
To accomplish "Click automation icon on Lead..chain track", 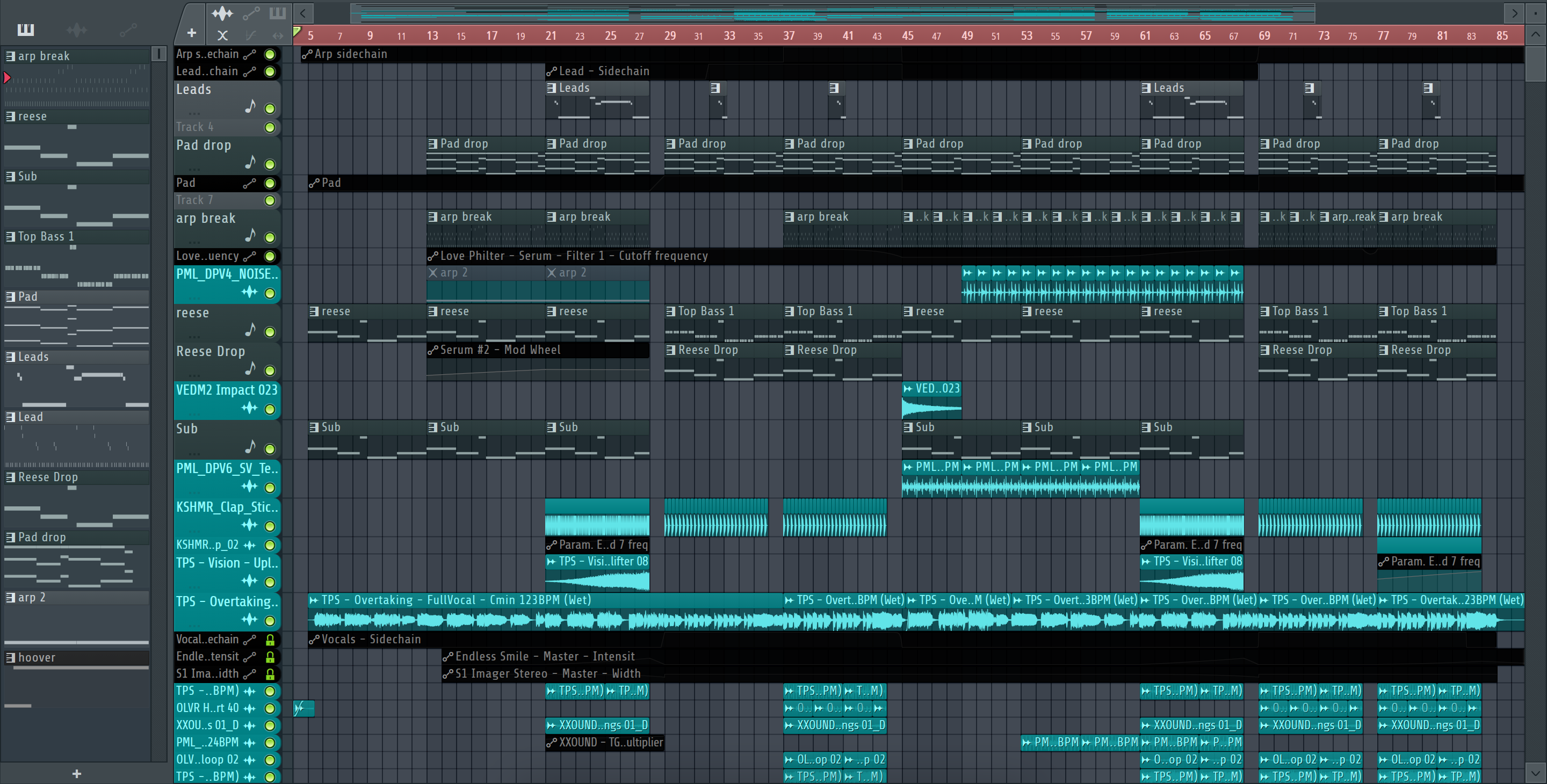I will [x=250, y=71].
